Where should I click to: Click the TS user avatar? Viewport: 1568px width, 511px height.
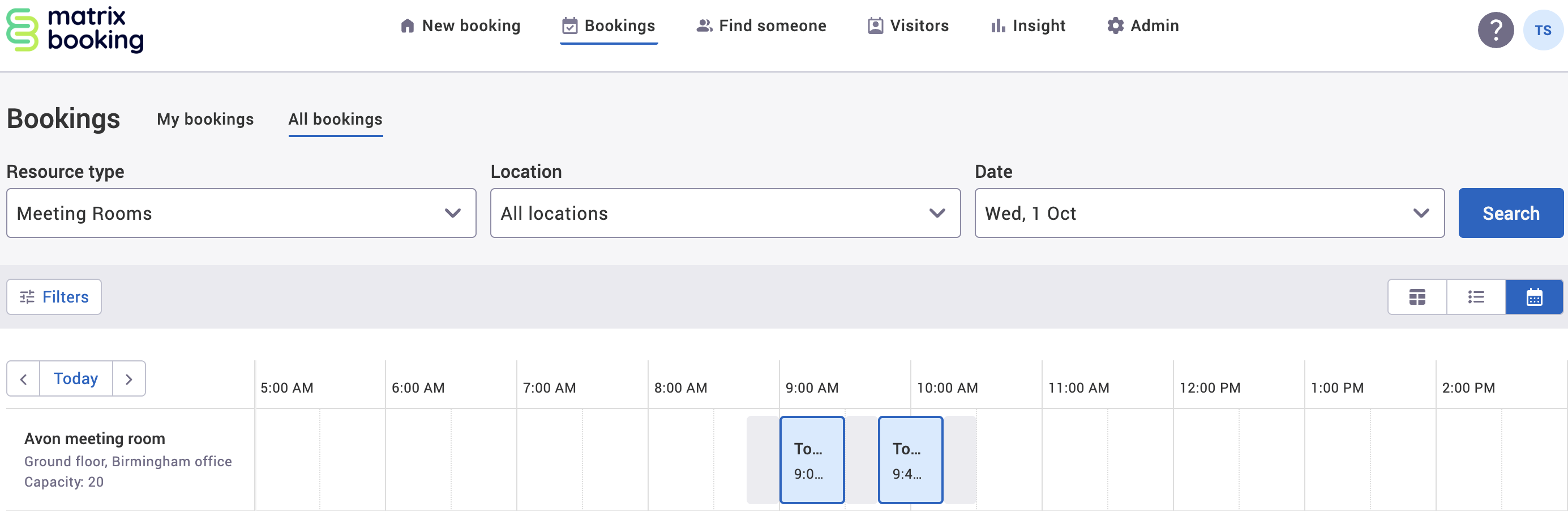pyautogui.click(x=1544, y=29)
